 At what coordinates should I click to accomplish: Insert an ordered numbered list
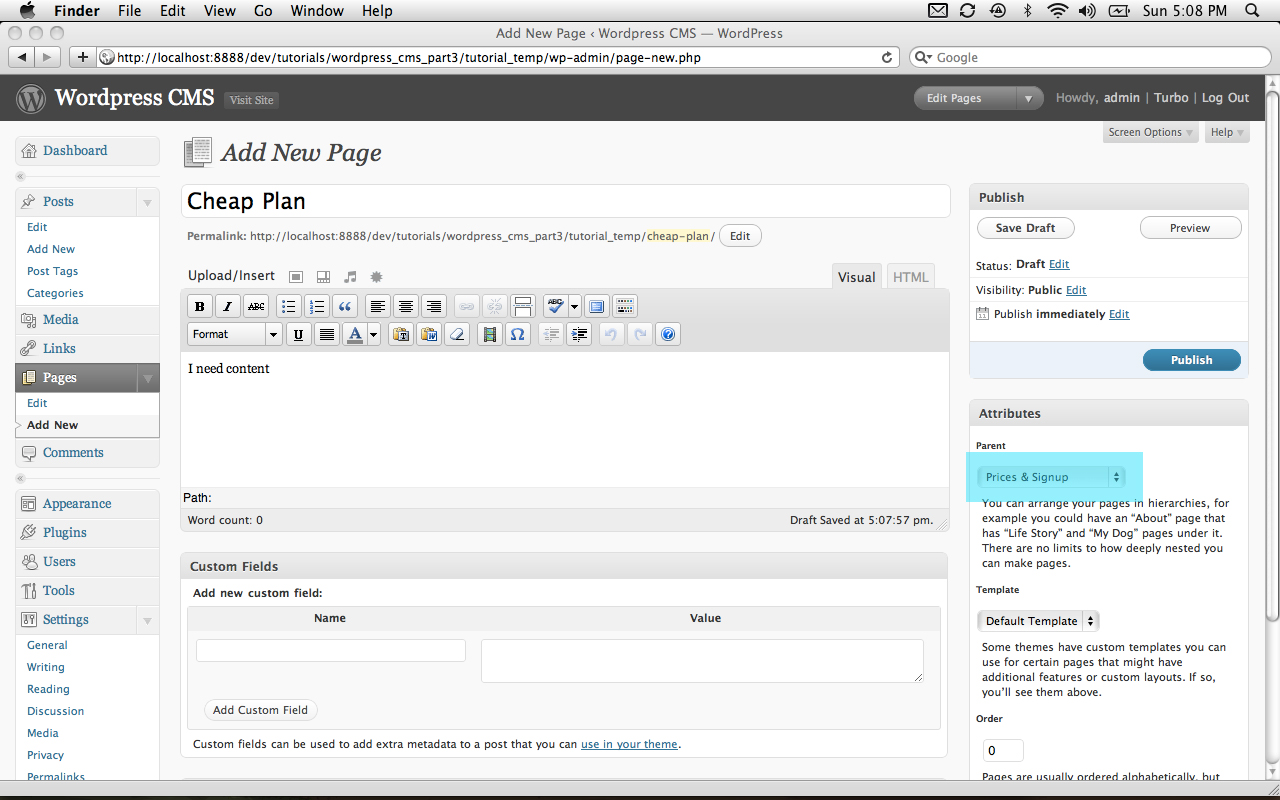point(316,306)
